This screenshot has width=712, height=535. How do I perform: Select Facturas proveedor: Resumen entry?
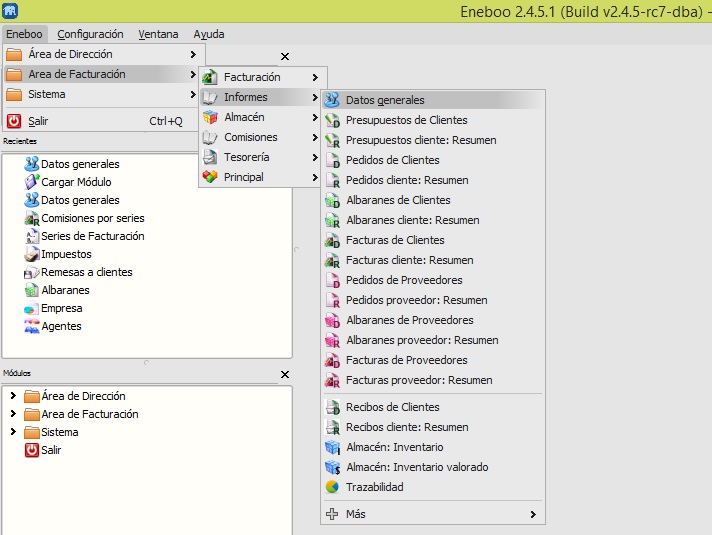[433, 380]
